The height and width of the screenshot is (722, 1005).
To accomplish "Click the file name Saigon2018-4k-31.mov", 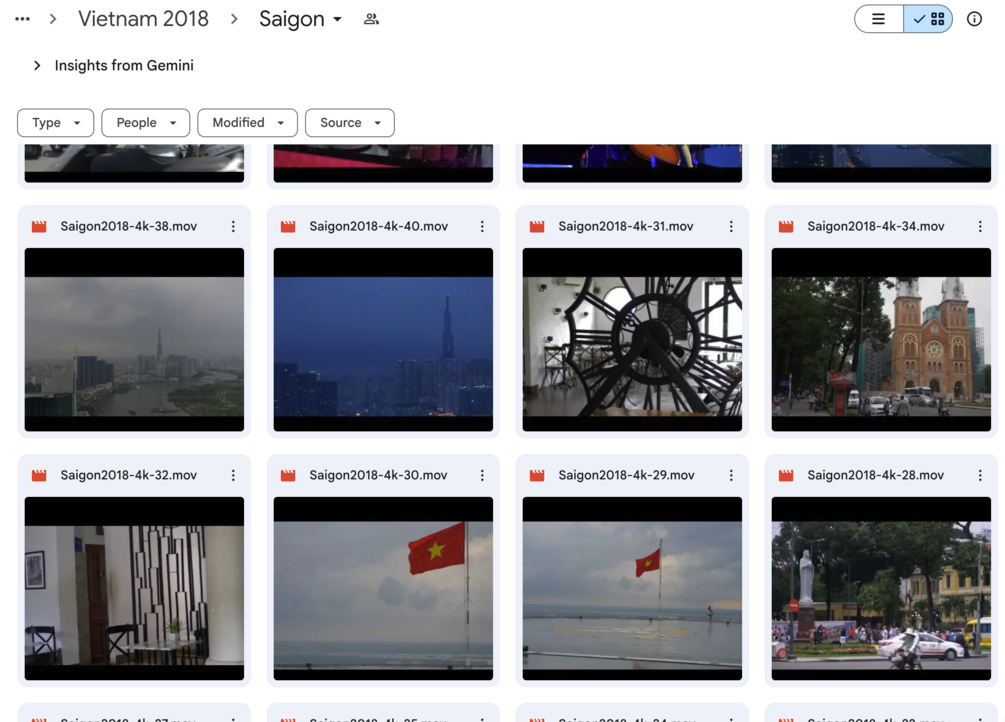I will coord(626,226).
